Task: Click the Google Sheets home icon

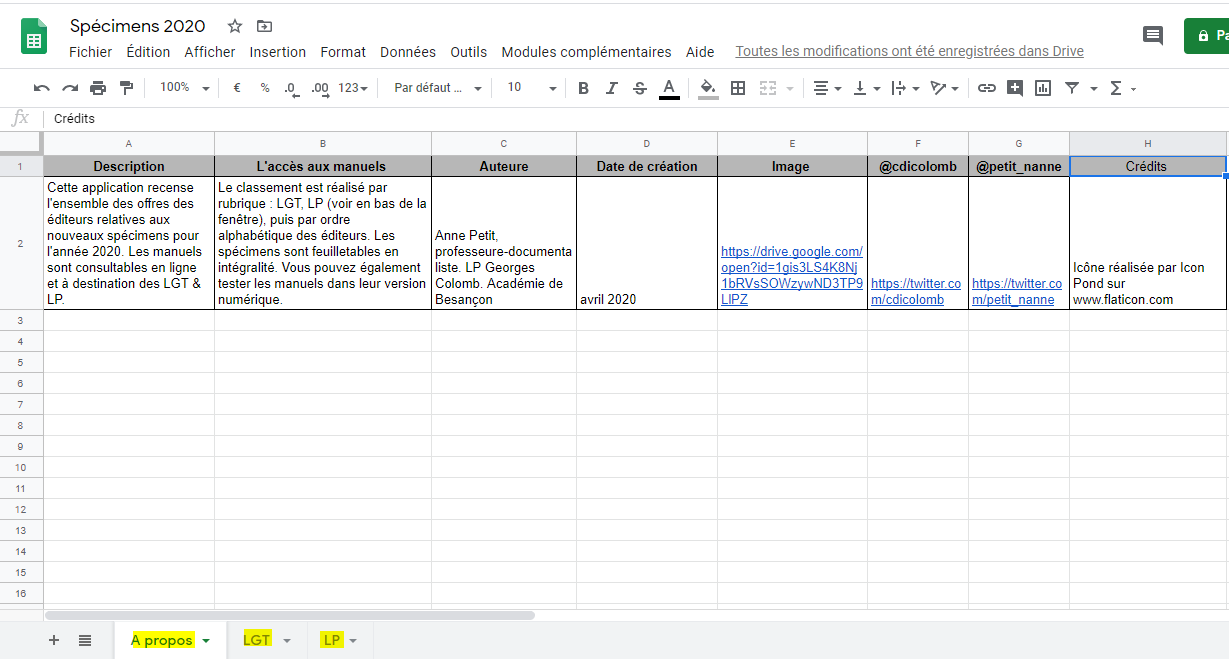Action: (x=34, y=36)
